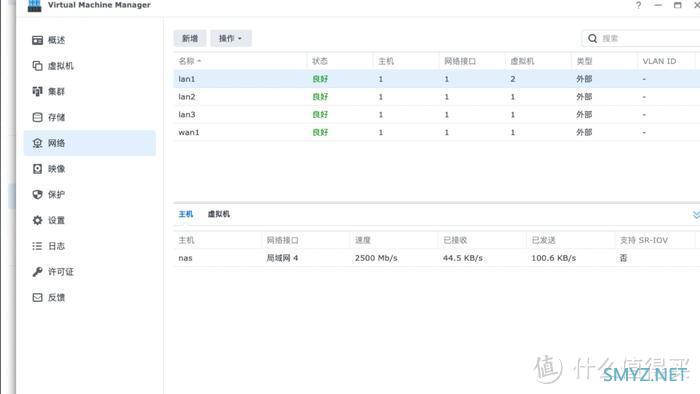Select the lan2 network row

[437, 97]
